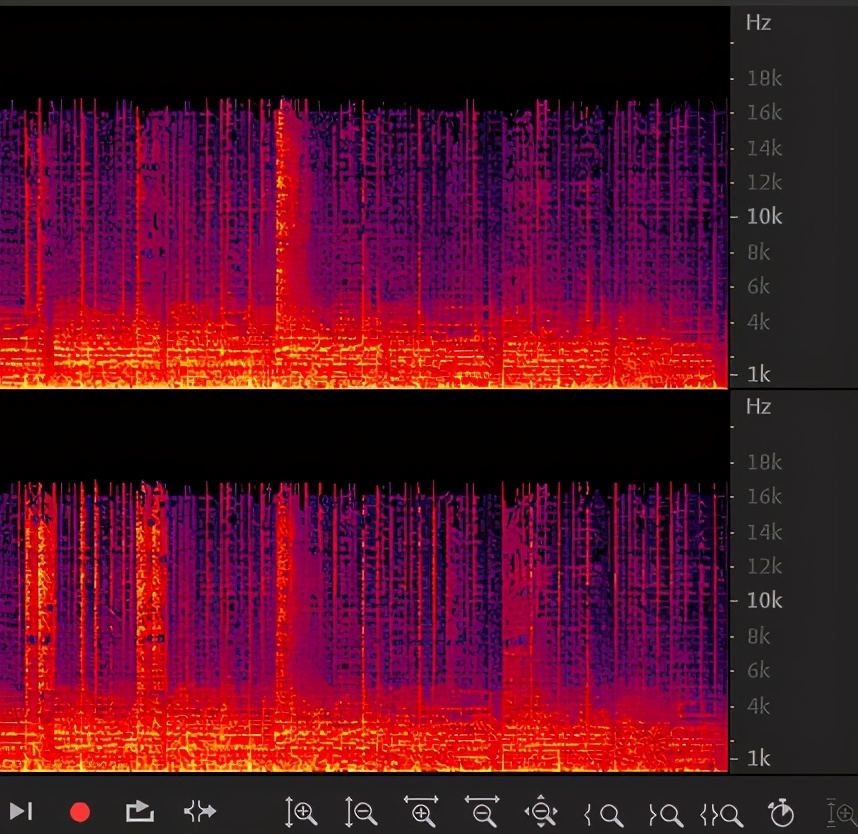Click Zoom Out Amplitude icon

click(360, 811)
